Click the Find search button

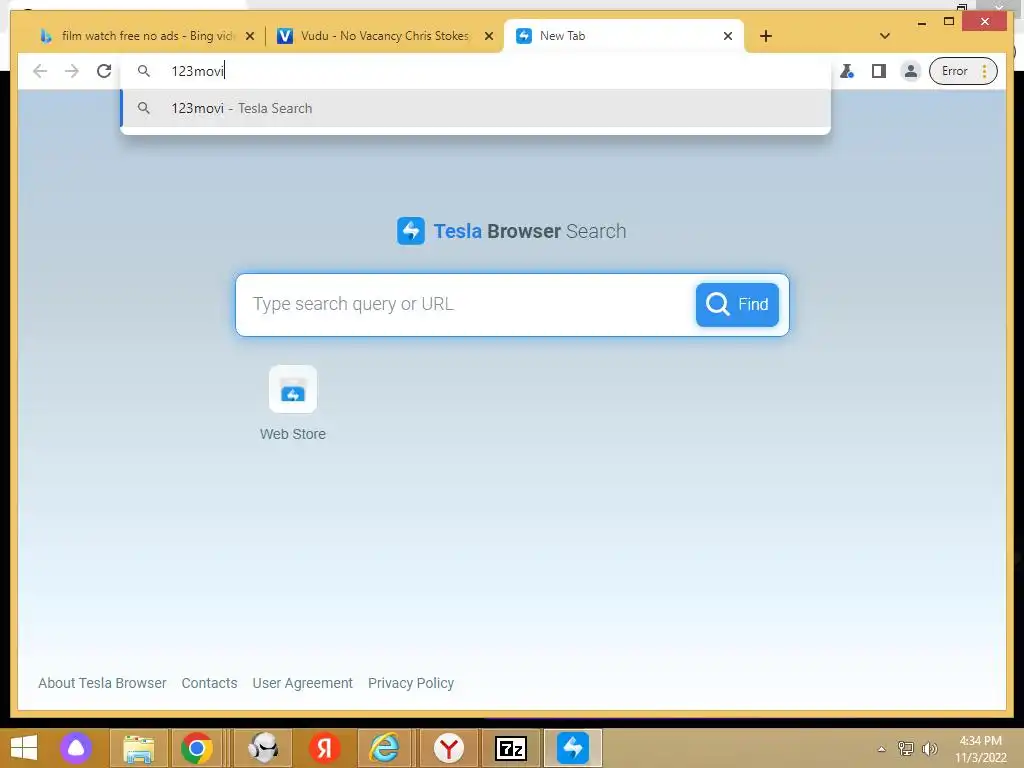[737, 304]
